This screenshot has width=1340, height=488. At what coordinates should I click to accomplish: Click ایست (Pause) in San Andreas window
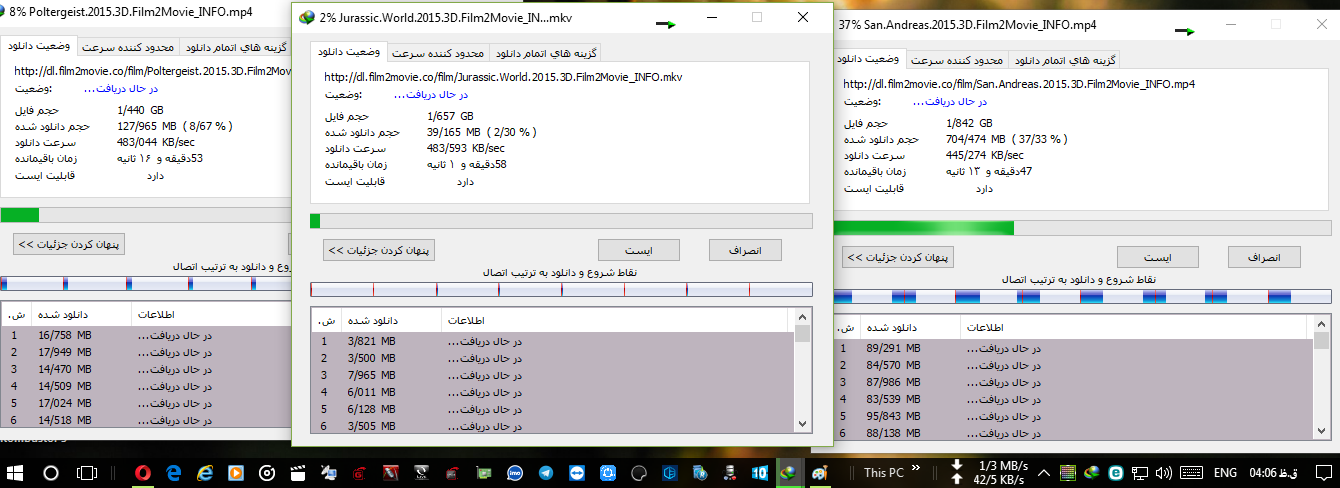[x=1157, y=257]
